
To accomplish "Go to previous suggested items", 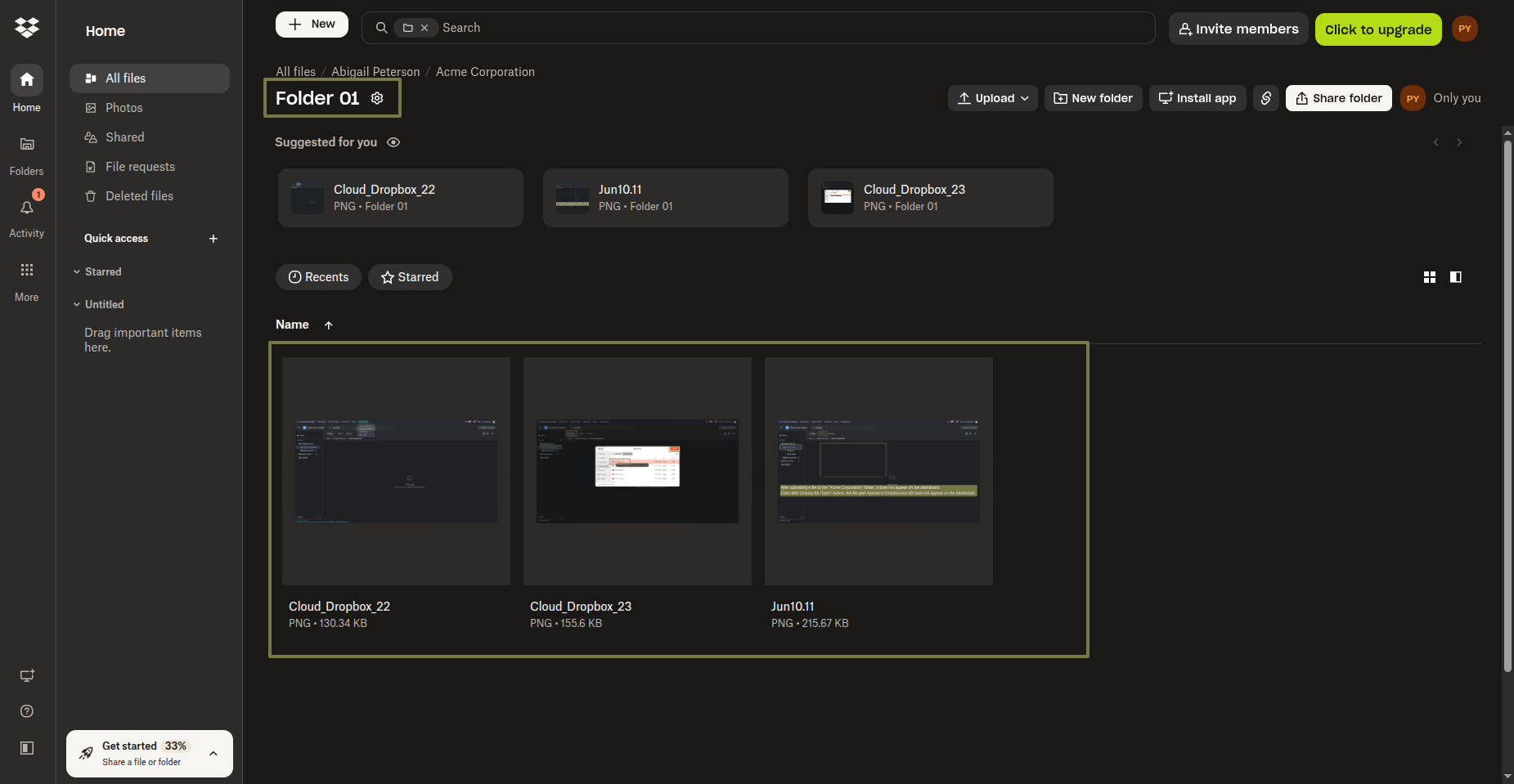I will [x=1436, y=142].
